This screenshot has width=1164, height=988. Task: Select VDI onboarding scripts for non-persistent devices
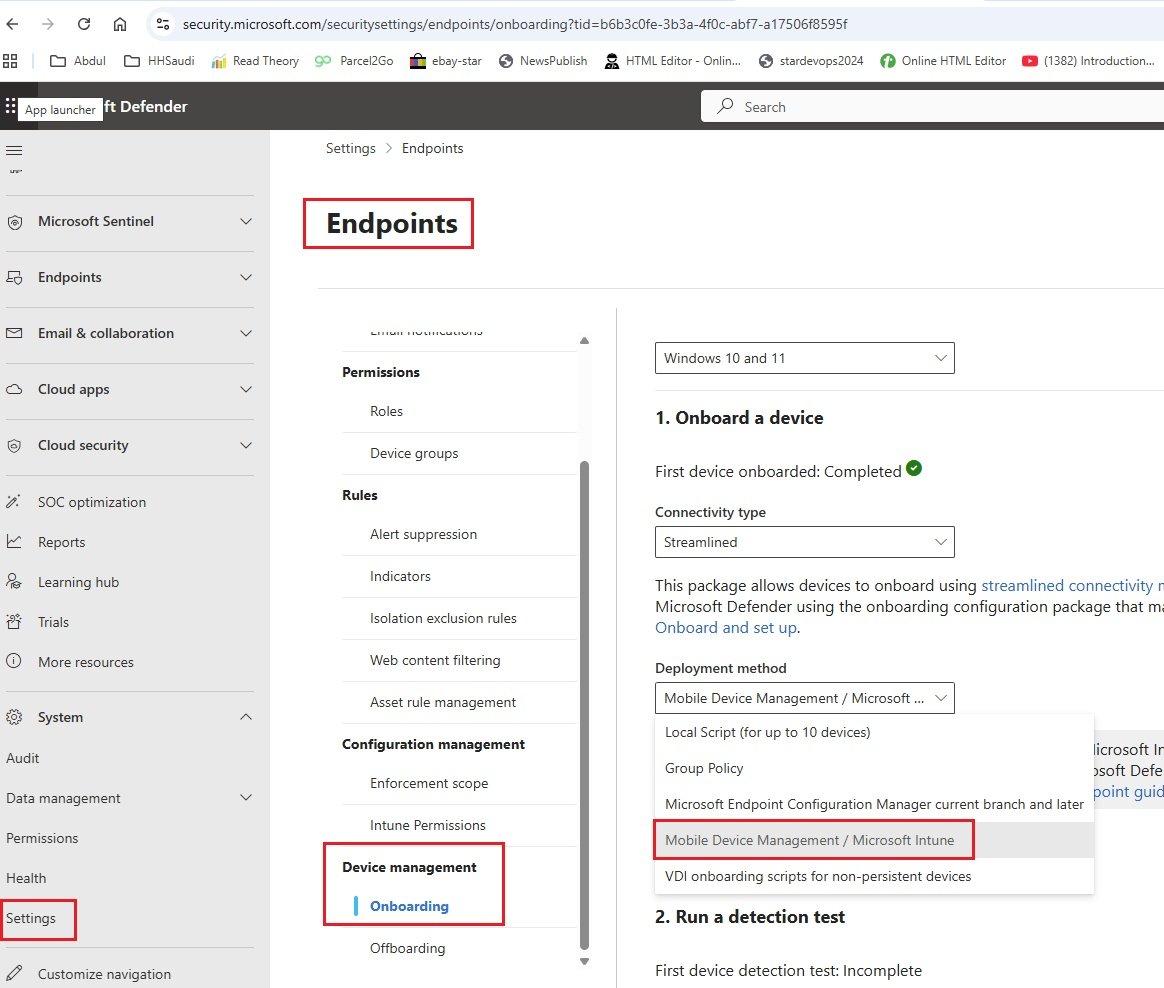[874, 876]
